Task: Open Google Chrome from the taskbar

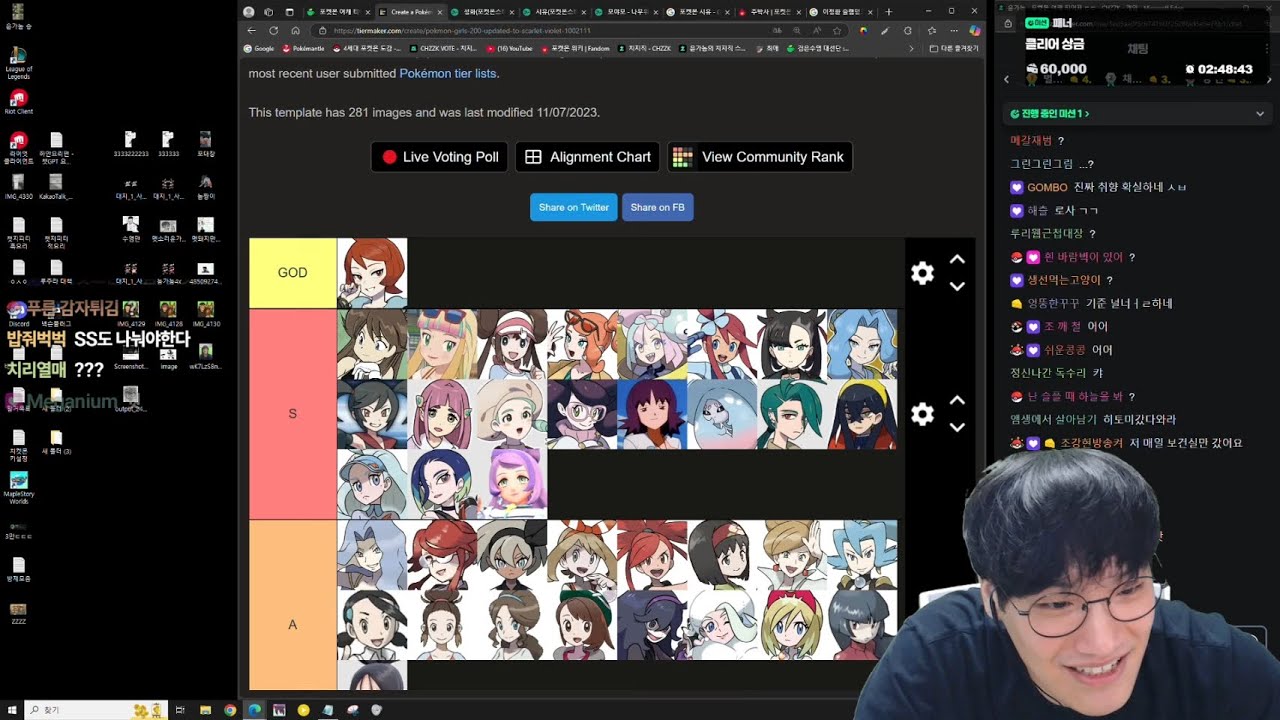Action: (x=230, y=710)
